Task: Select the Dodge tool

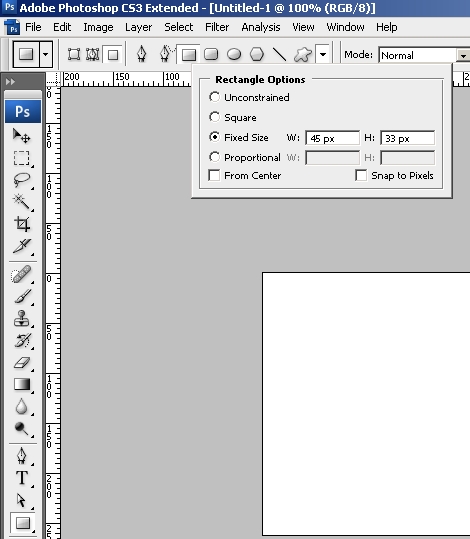Action: [x=21, y=428]
